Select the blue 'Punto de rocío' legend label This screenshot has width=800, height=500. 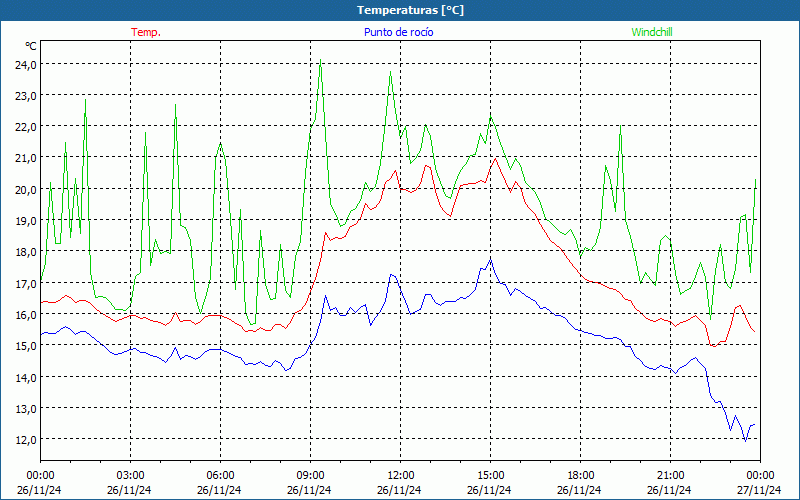click(398, 32)
